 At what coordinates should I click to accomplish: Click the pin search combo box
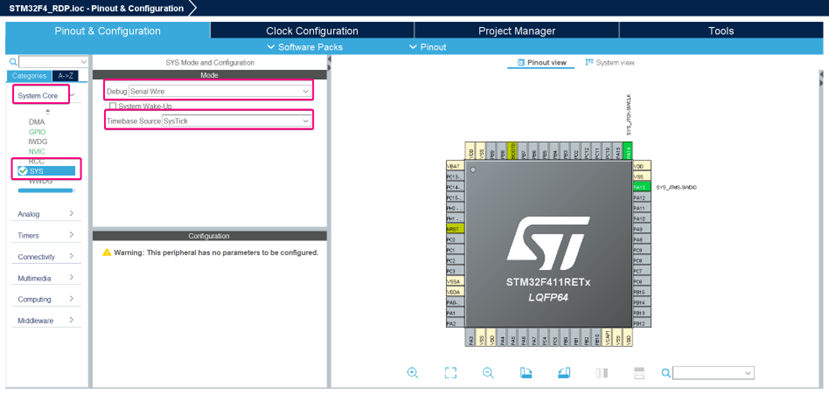713,373
